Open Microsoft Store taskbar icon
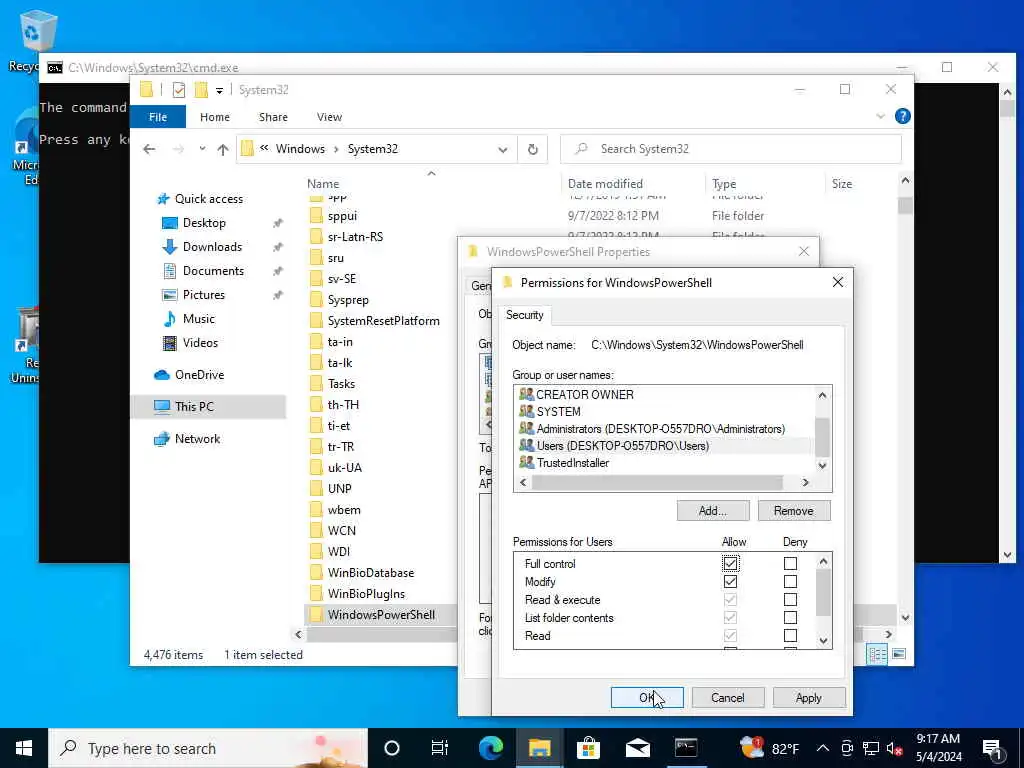The image size is (1024, 768). tap(588, 748)
